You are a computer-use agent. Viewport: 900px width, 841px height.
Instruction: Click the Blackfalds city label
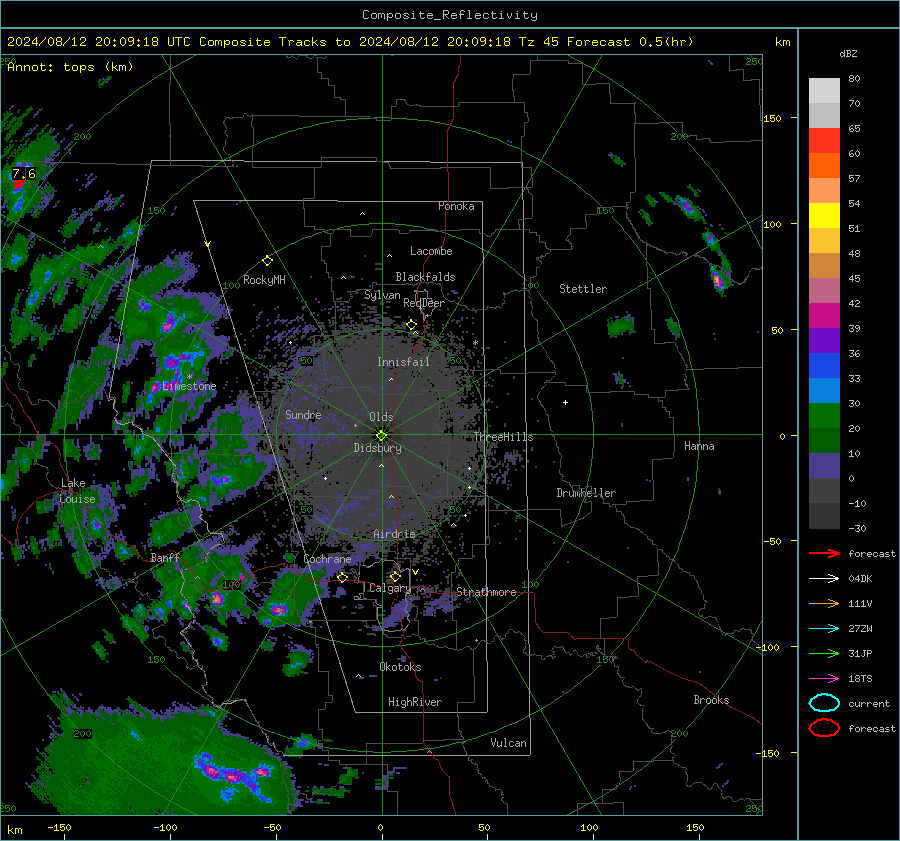pos(425,277)
